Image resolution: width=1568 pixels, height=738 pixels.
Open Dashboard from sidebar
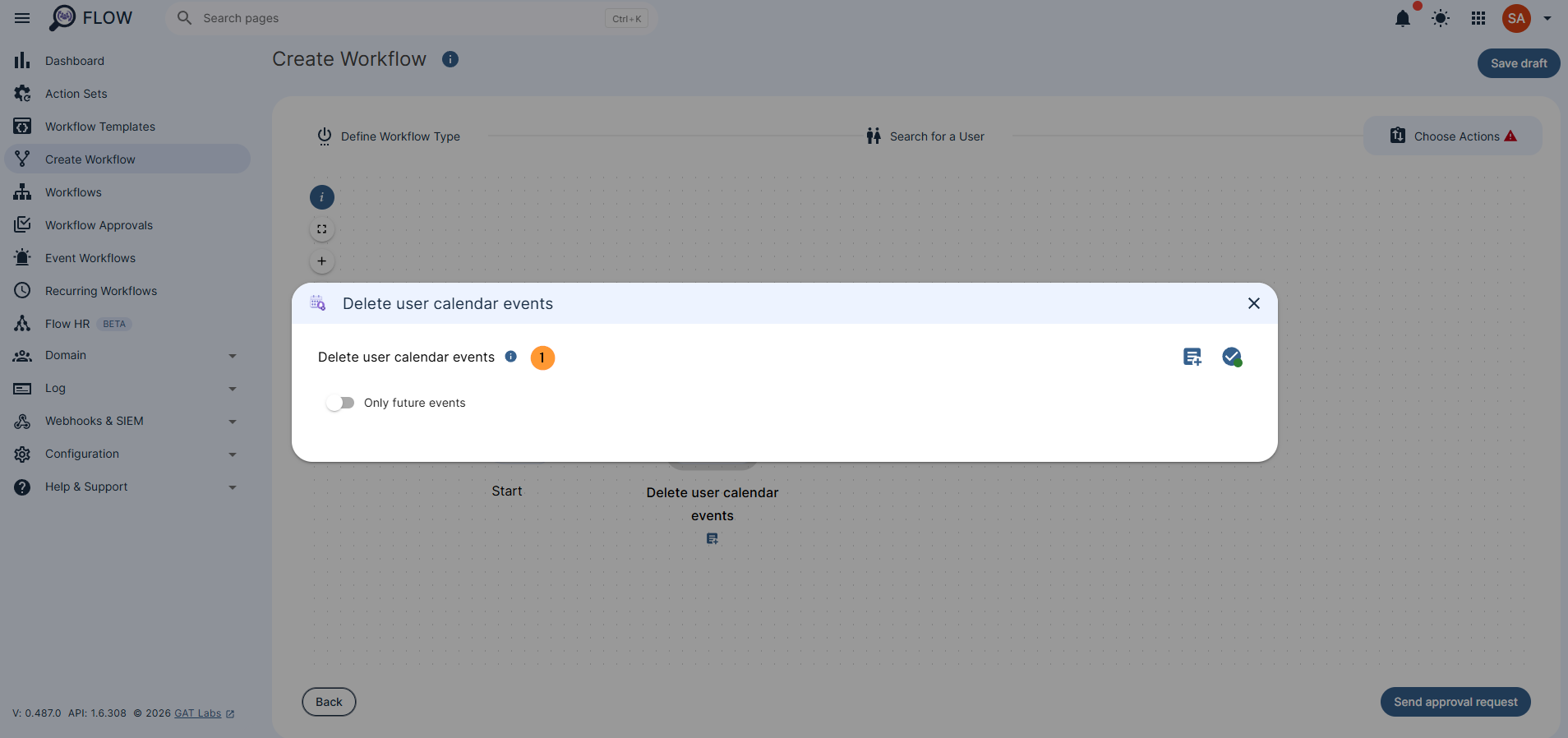click(127, 61)
